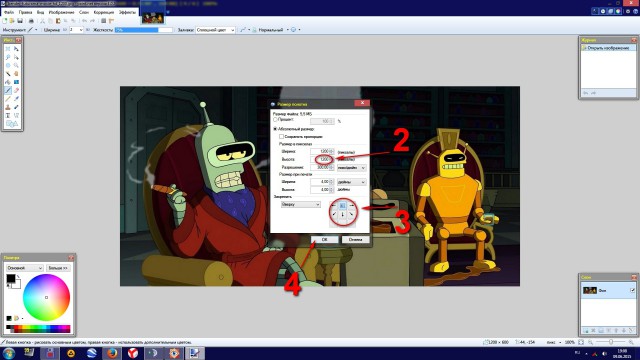The height and width of the screenshot is (360, 640).
Task: Click the Cut scissors toolbar icon
Action: 42,21
